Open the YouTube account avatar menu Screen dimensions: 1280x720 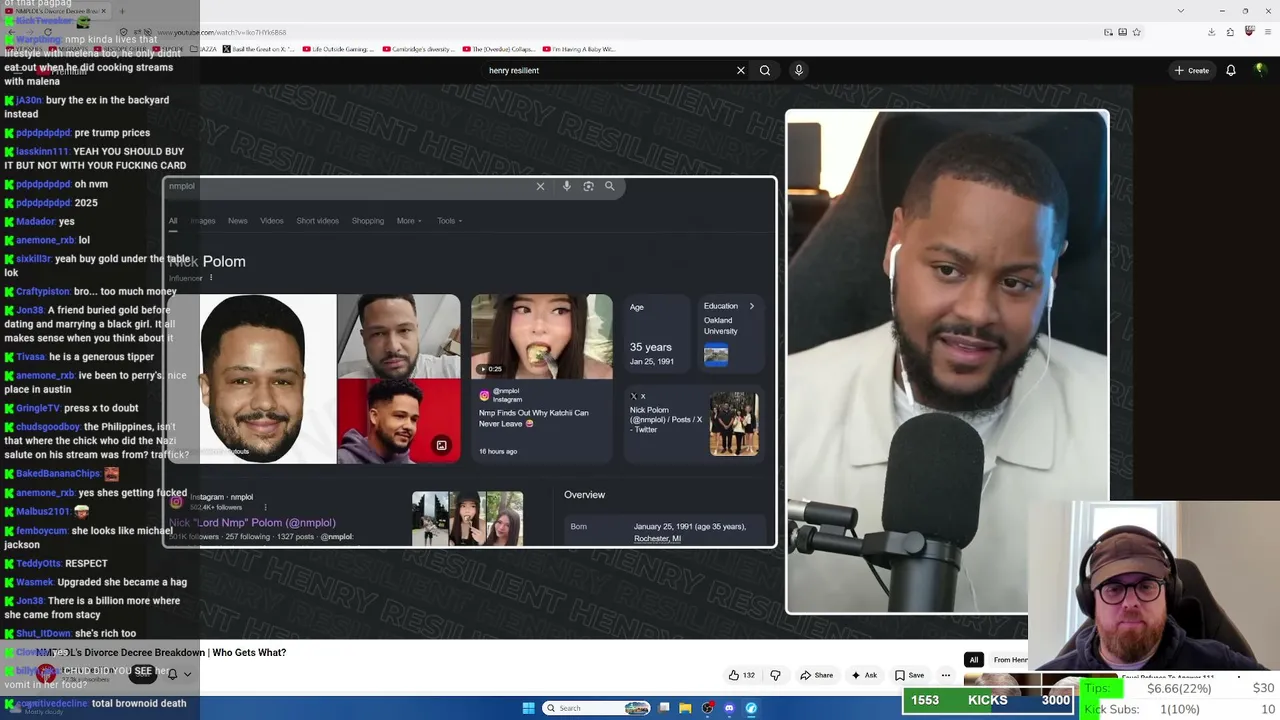tap(1260, 70)
